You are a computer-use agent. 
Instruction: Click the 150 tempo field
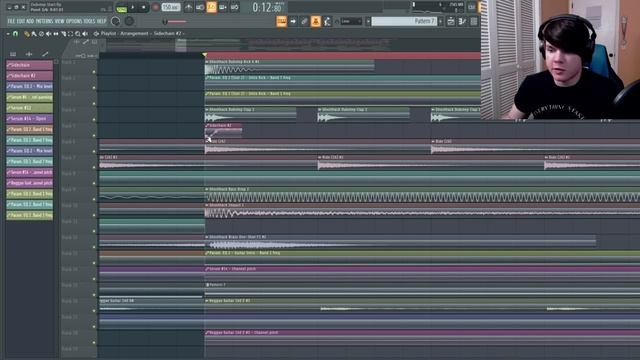coord(171,7)
